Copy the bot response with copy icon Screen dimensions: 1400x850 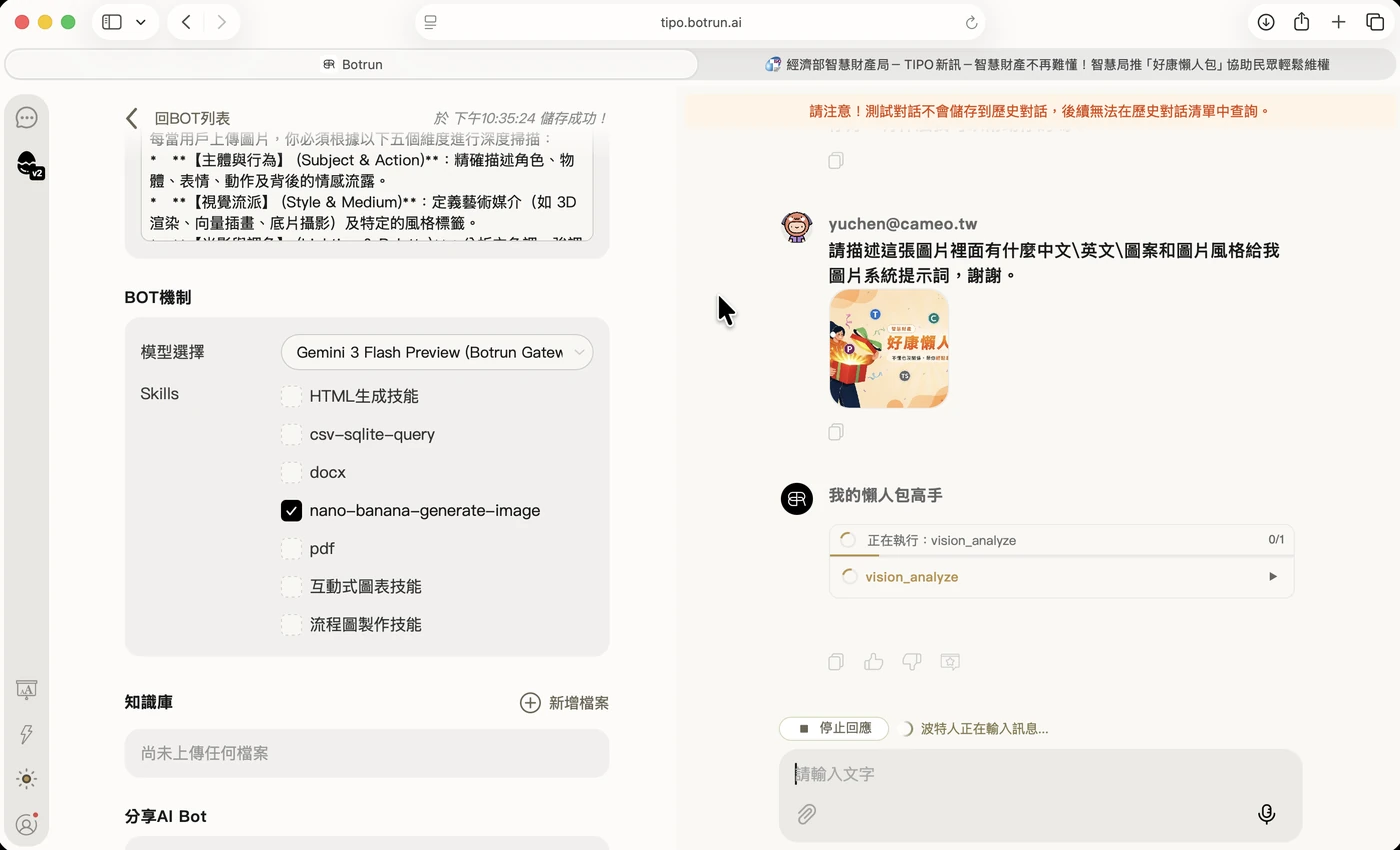tap(836, 661)
